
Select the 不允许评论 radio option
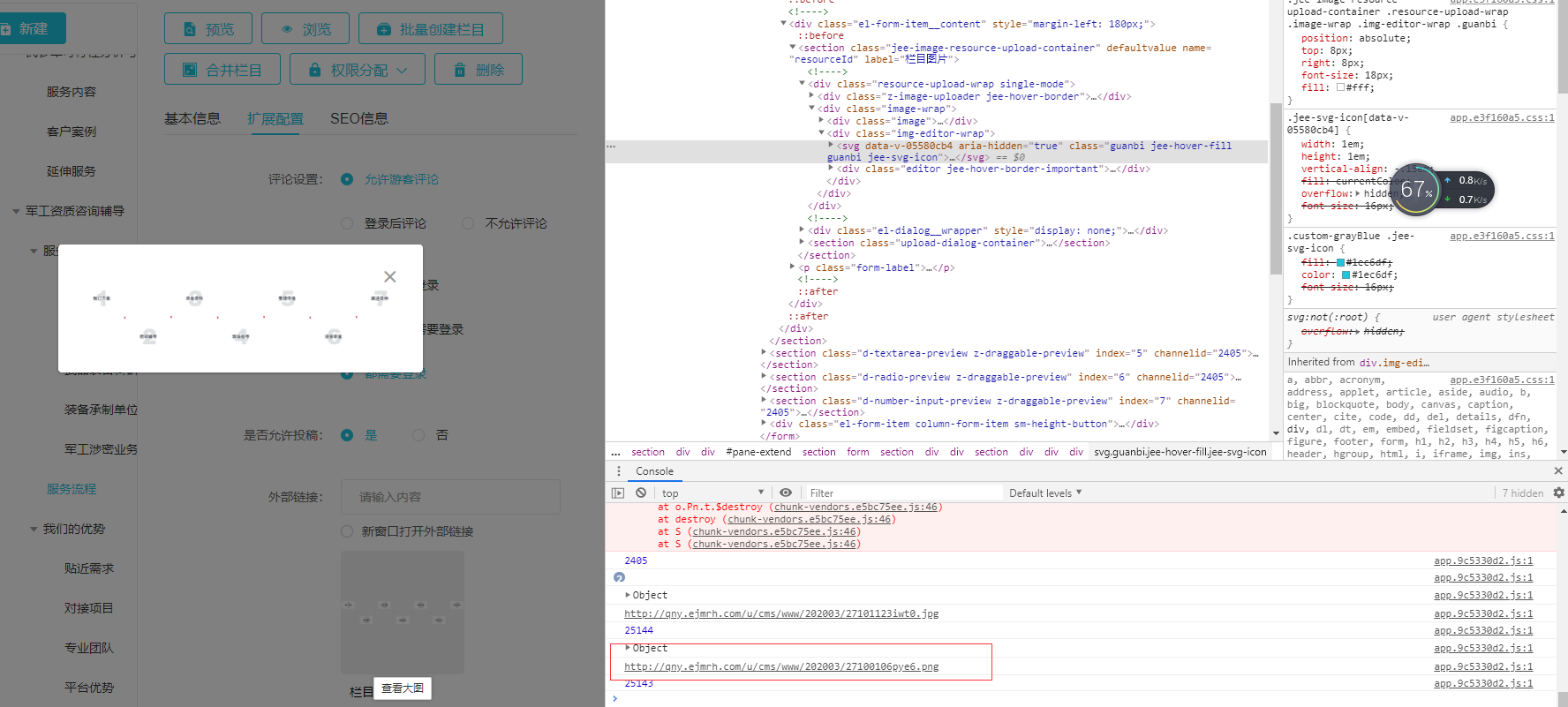click(x=468, y=224)
